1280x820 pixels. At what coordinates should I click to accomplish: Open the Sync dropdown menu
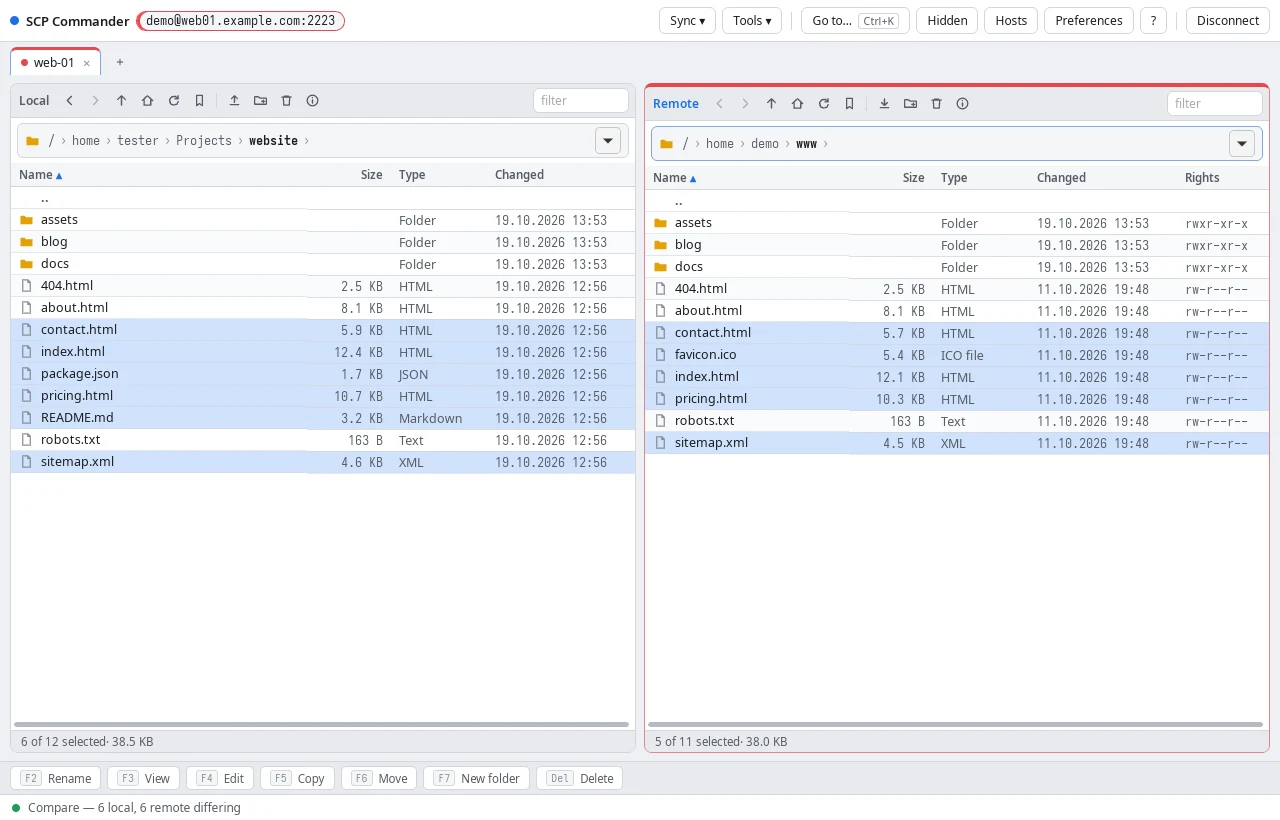tap(687, 20)
